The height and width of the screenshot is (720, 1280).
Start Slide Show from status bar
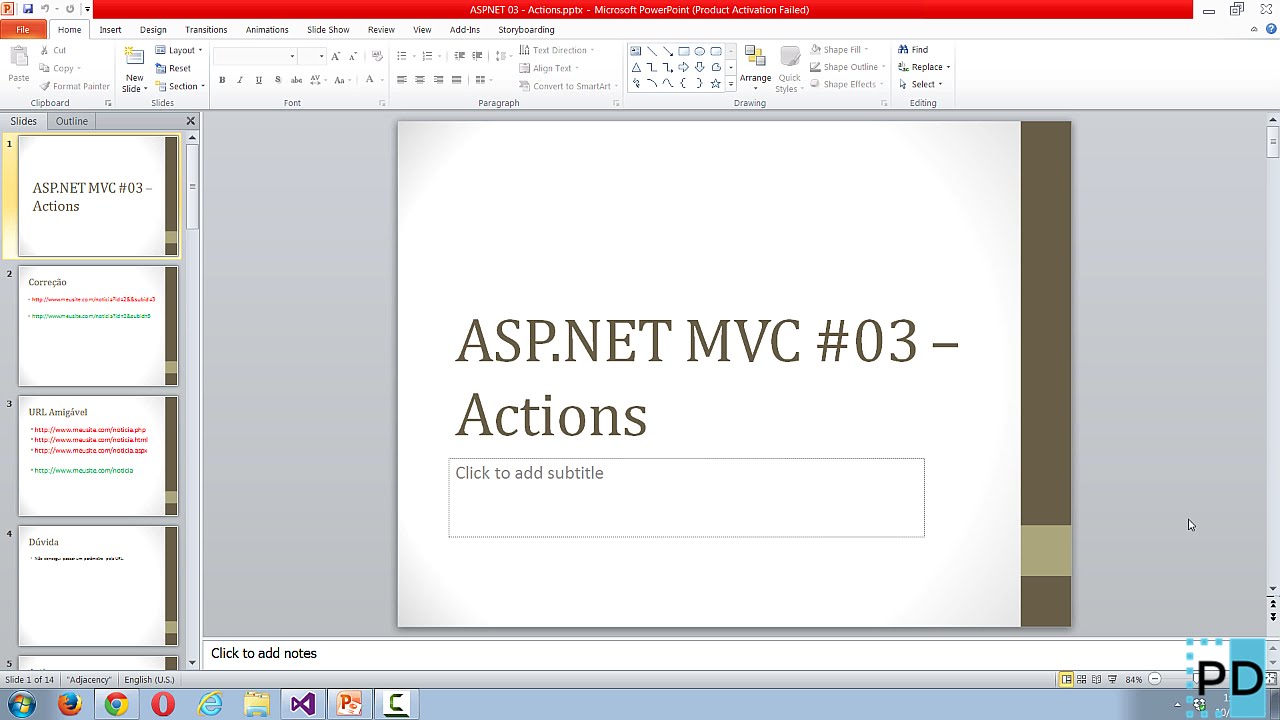(1111, 680)
